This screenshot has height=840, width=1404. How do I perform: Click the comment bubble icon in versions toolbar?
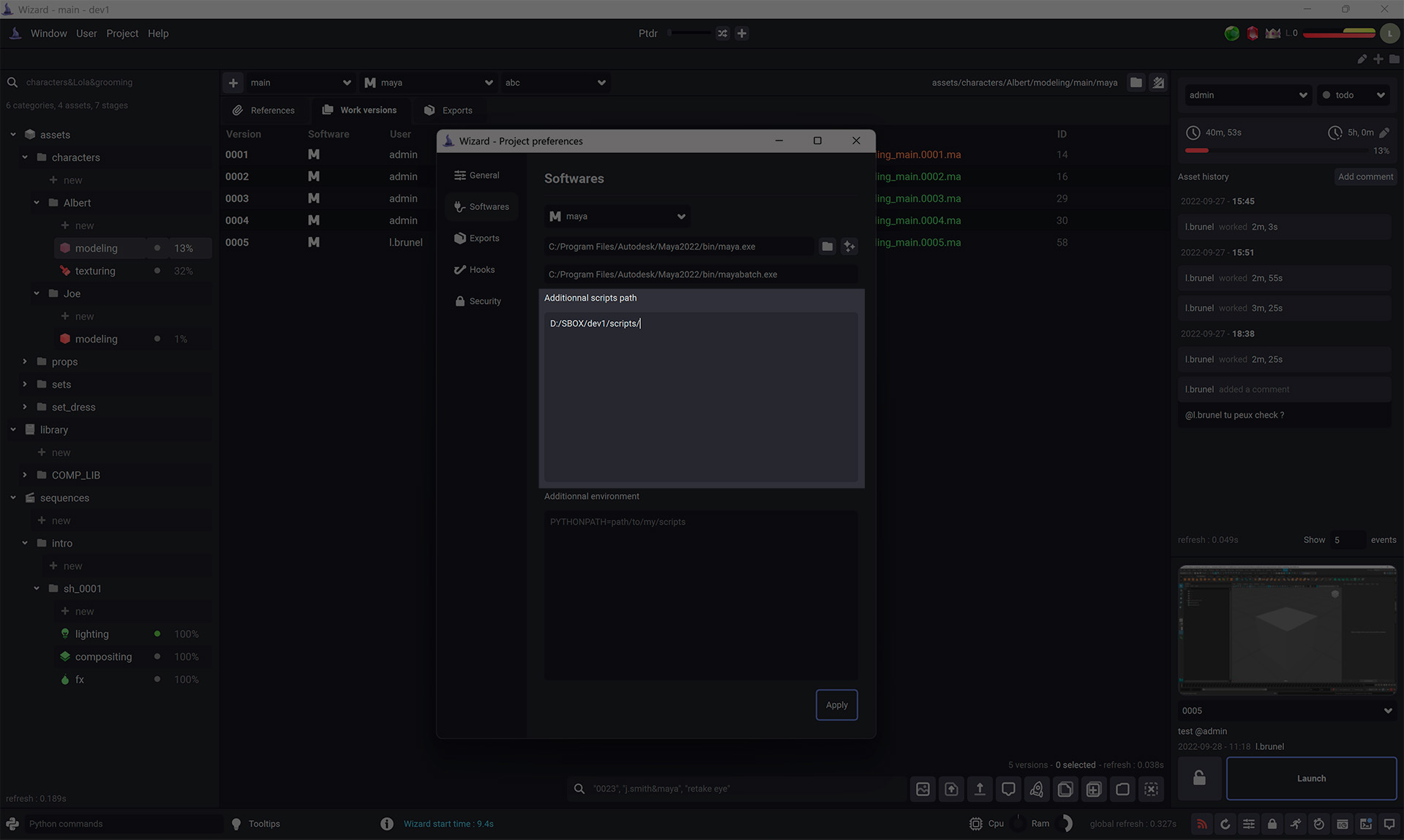point(1008,789)
